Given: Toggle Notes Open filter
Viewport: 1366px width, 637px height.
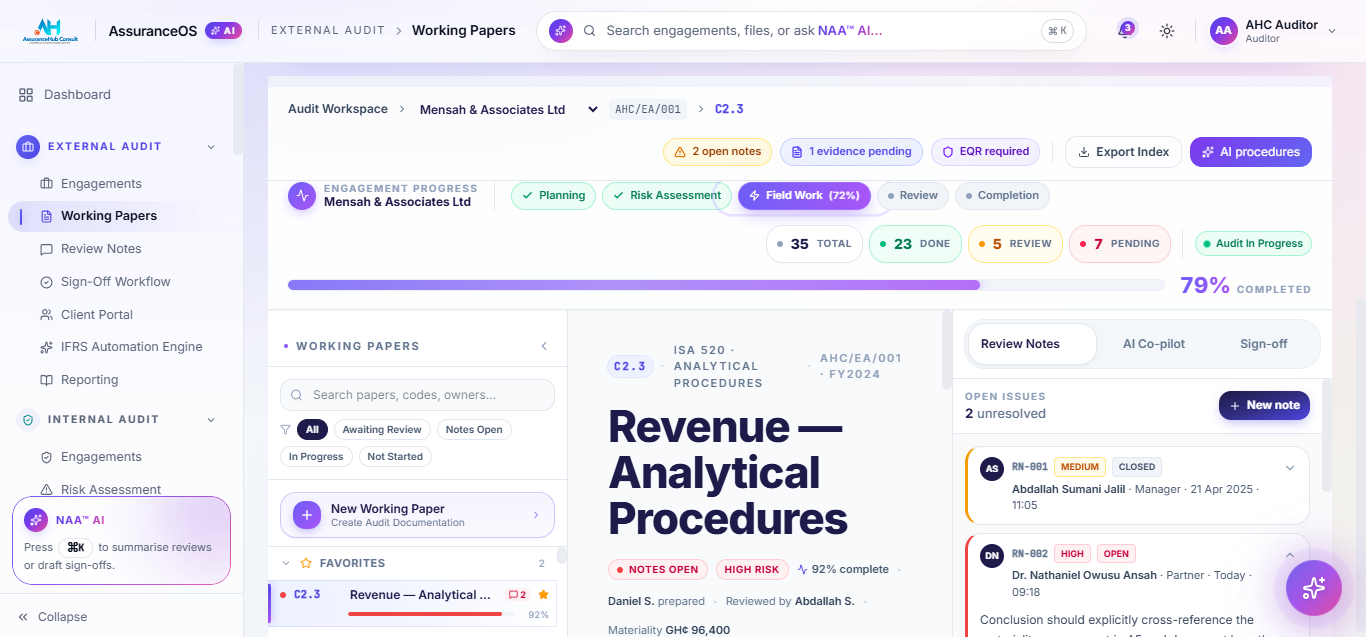Looking at the screenshot, I should [x=474, y=430].
